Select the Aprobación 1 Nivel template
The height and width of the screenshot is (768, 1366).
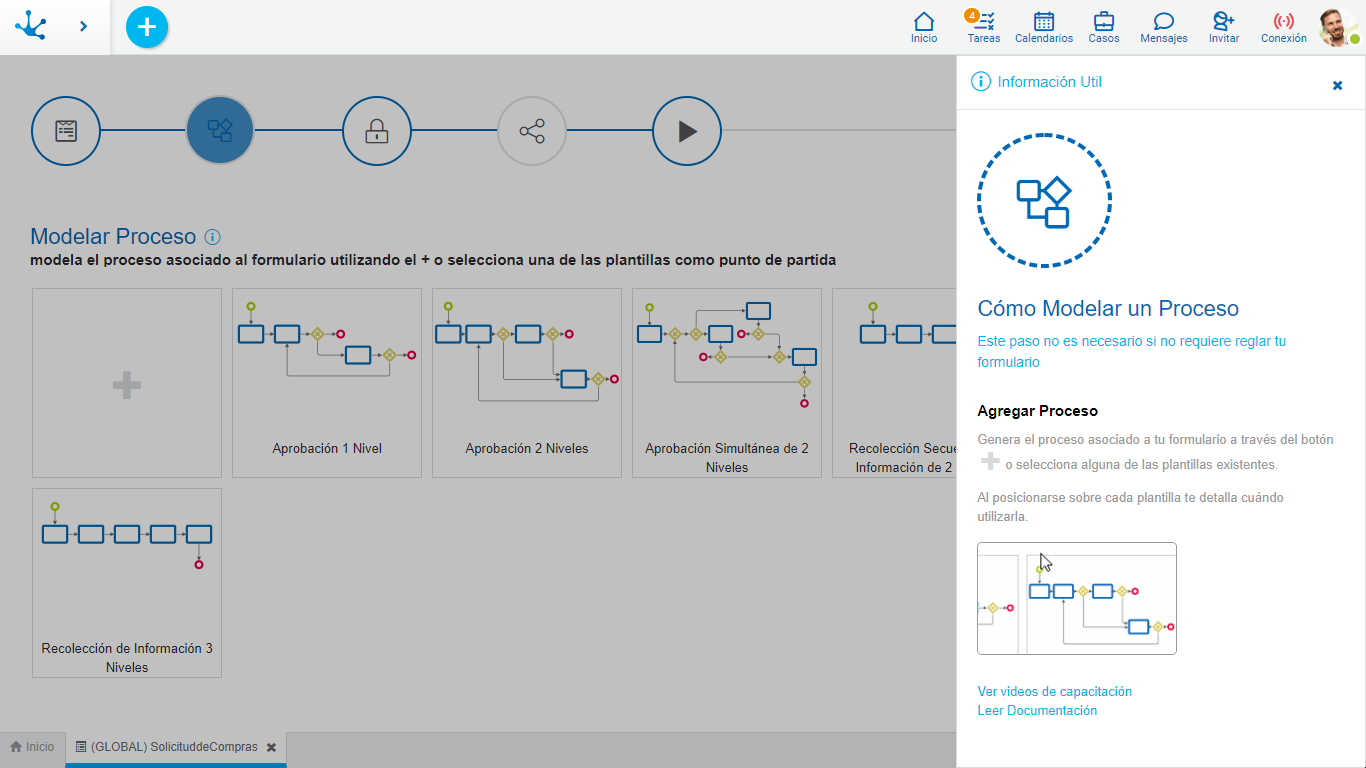click(327, 383)
